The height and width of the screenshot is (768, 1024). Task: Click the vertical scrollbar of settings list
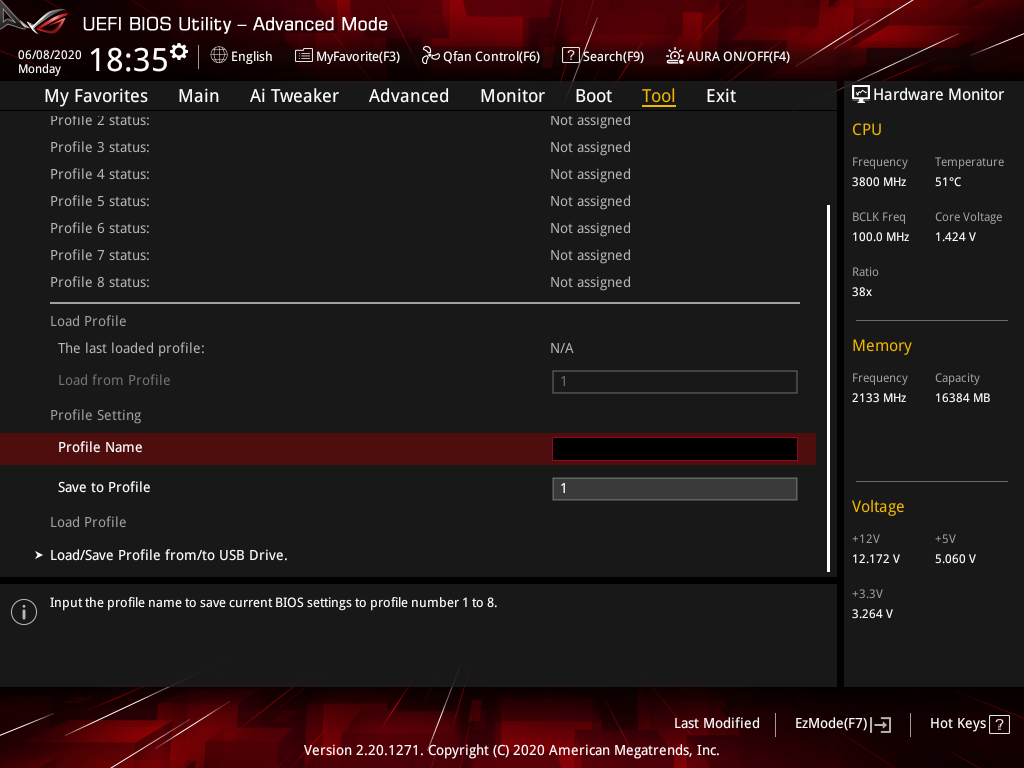coord(828,388)
